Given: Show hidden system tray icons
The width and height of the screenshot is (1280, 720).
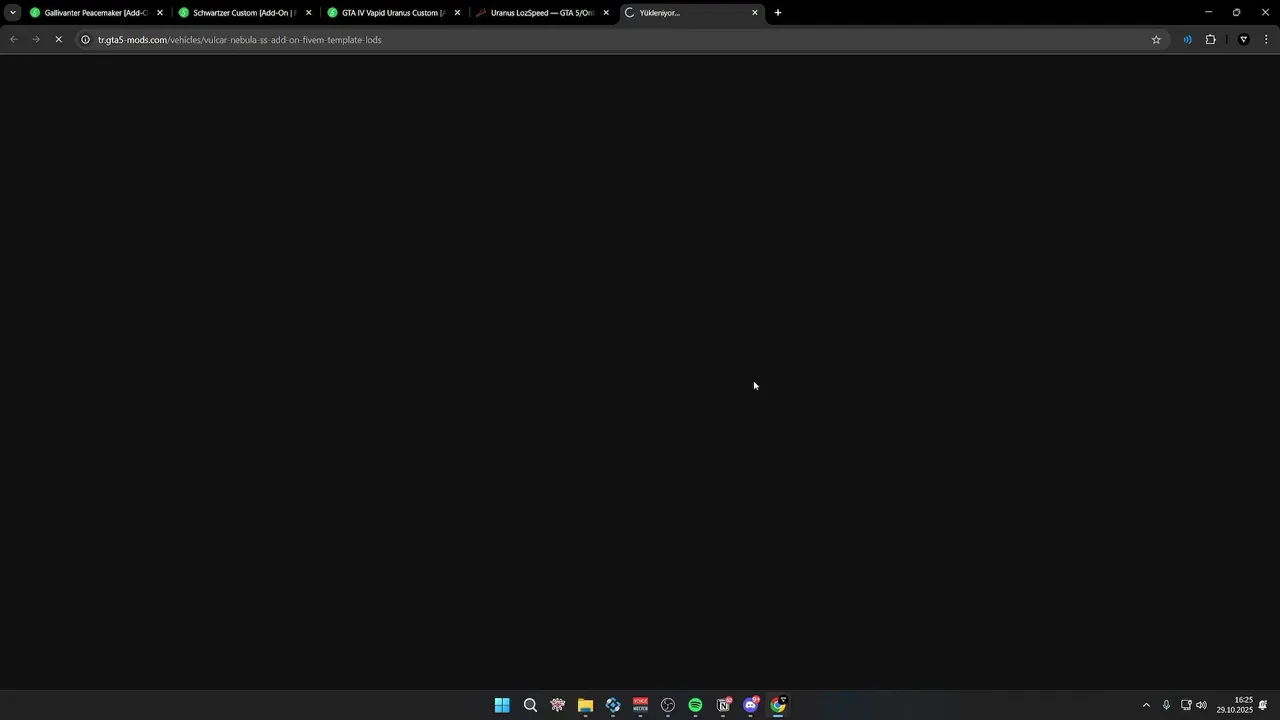Looking at the screenshot, I should coord(1146,705).
